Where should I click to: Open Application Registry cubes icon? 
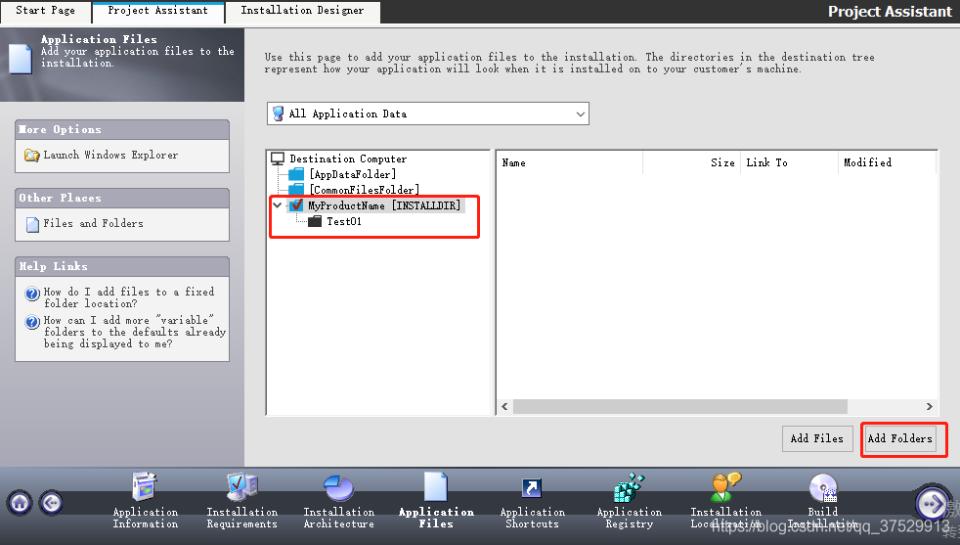(x=629, y=487)
